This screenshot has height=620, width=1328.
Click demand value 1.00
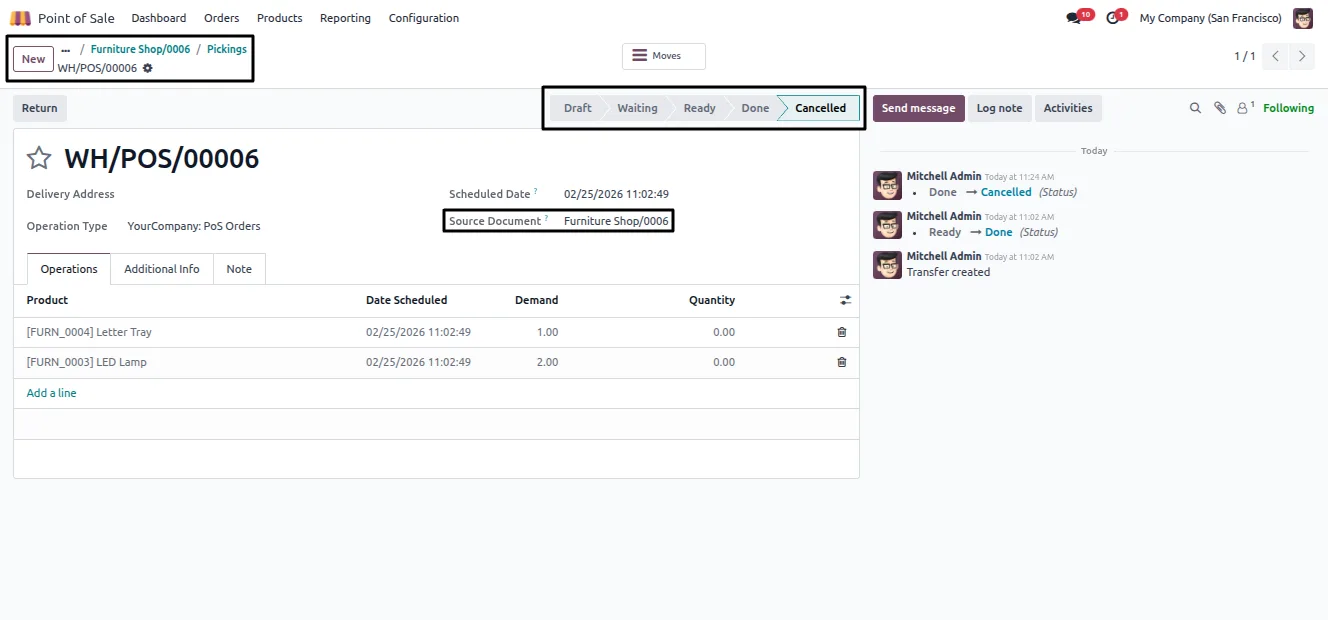point(547,332)
